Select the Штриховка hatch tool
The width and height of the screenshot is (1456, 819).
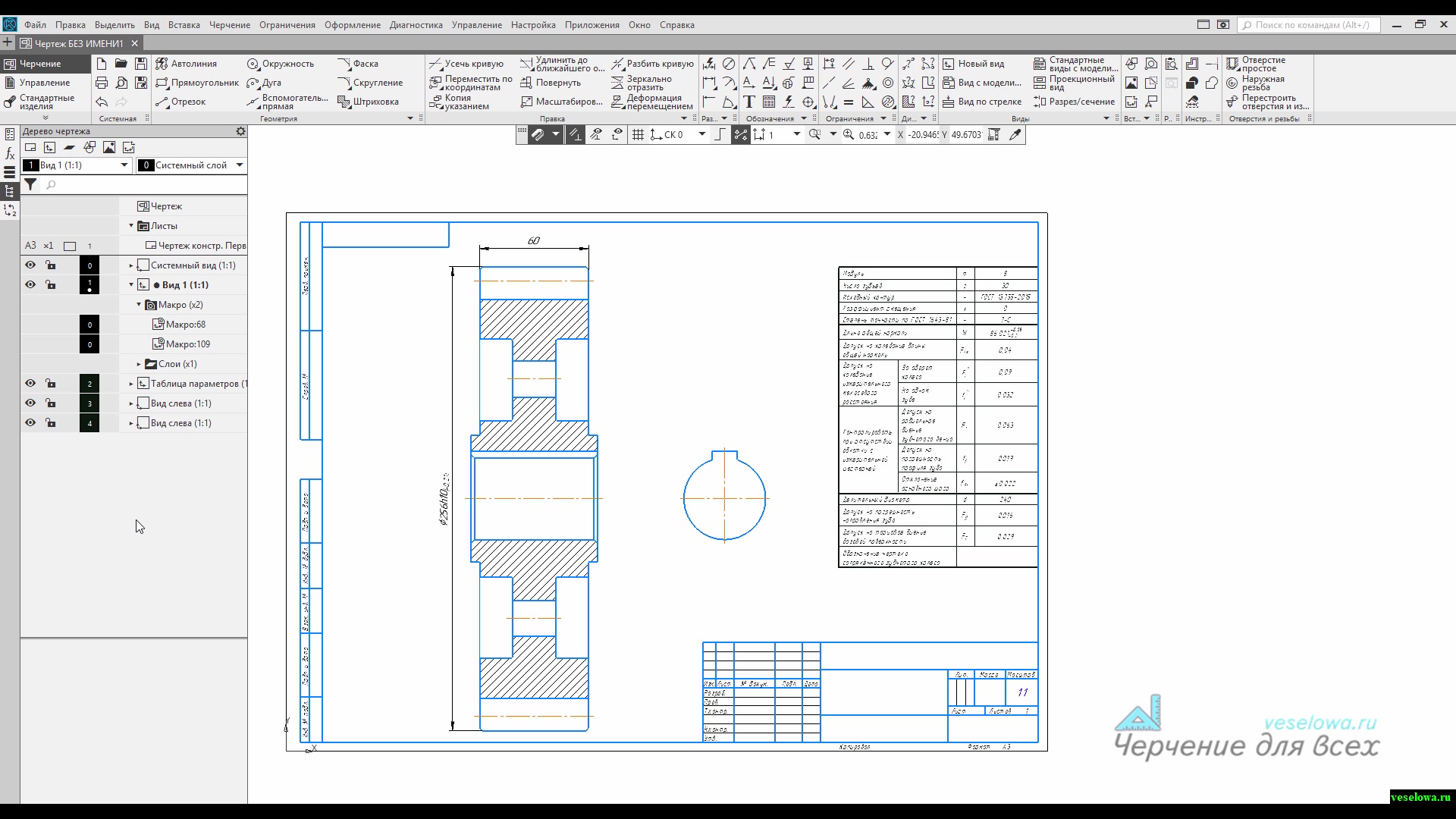click(x=368, y=102)
